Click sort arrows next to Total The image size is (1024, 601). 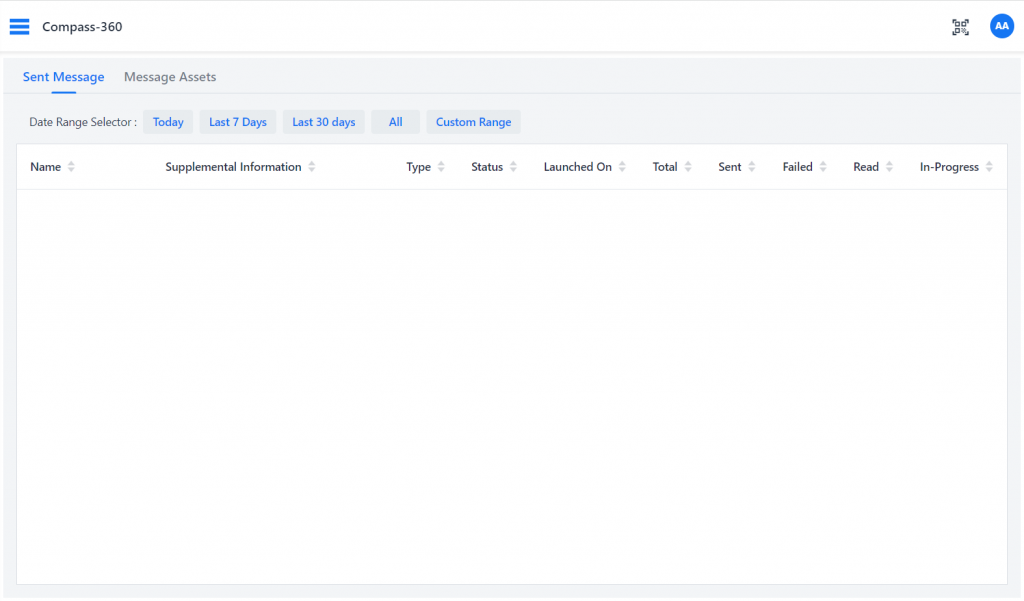(x=688, y=167)
